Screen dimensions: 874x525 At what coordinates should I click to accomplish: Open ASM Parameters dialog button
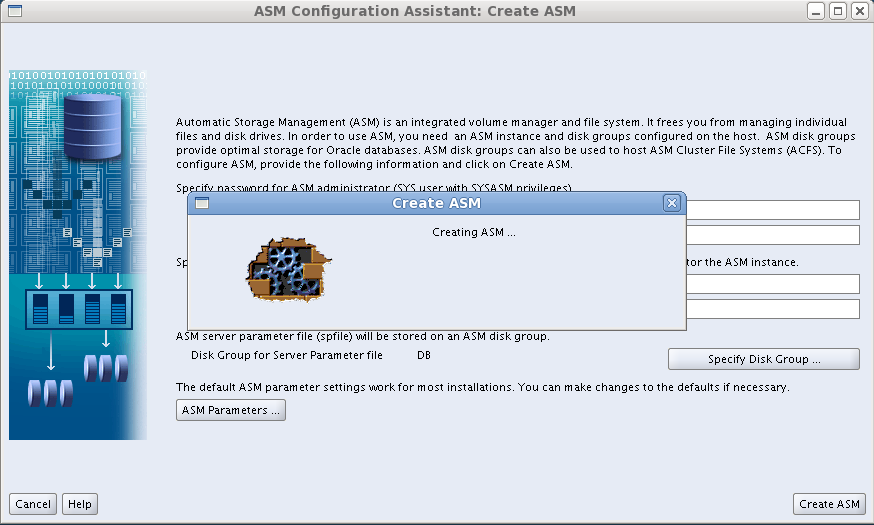(231, 410)
